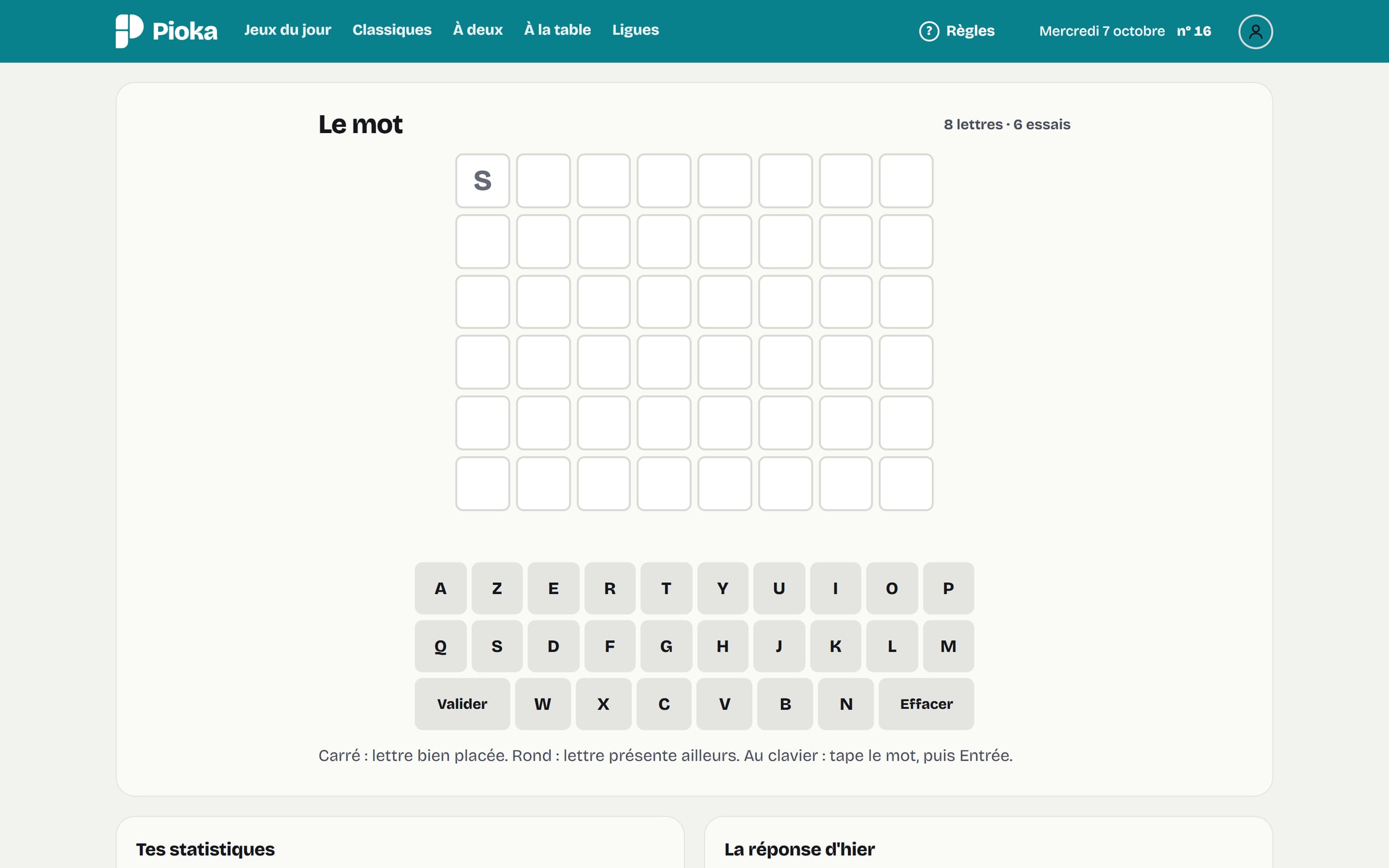Screen dimensions: 1389x868
Task: Tap the P key
Action: pyautogui.click(x=948, y=588)
